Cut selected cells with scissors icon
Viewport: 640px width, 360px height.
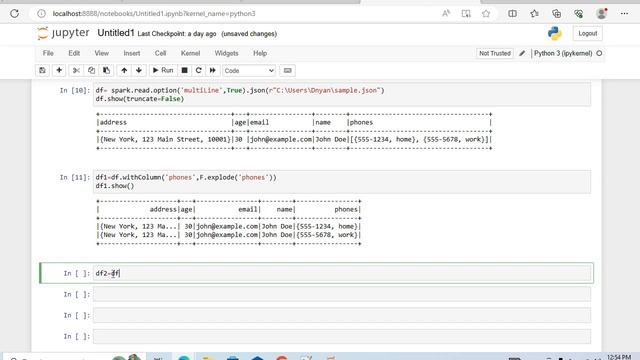(76, 71)
